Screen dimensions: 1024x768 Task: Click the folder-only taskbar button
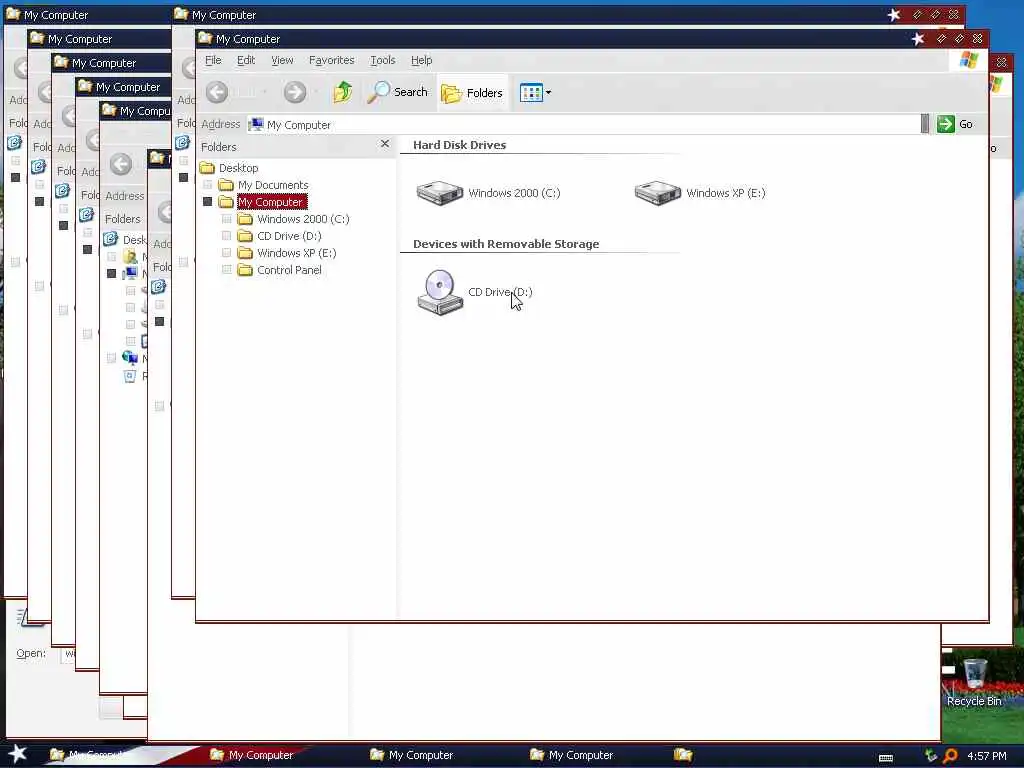click(x=683, y=755)
